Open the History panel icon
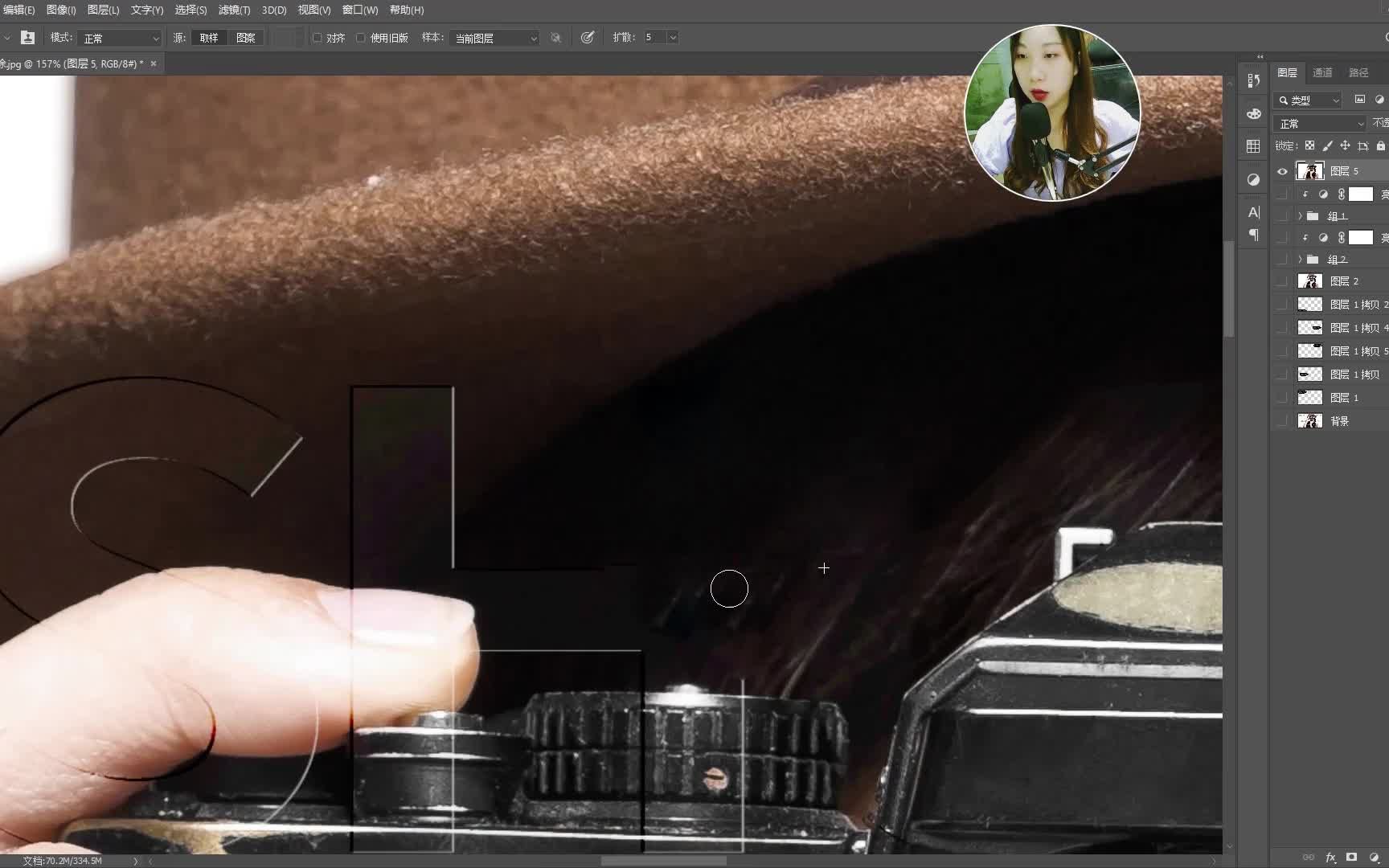This screenshot has width=1389, height=868. pos(1253,80)
